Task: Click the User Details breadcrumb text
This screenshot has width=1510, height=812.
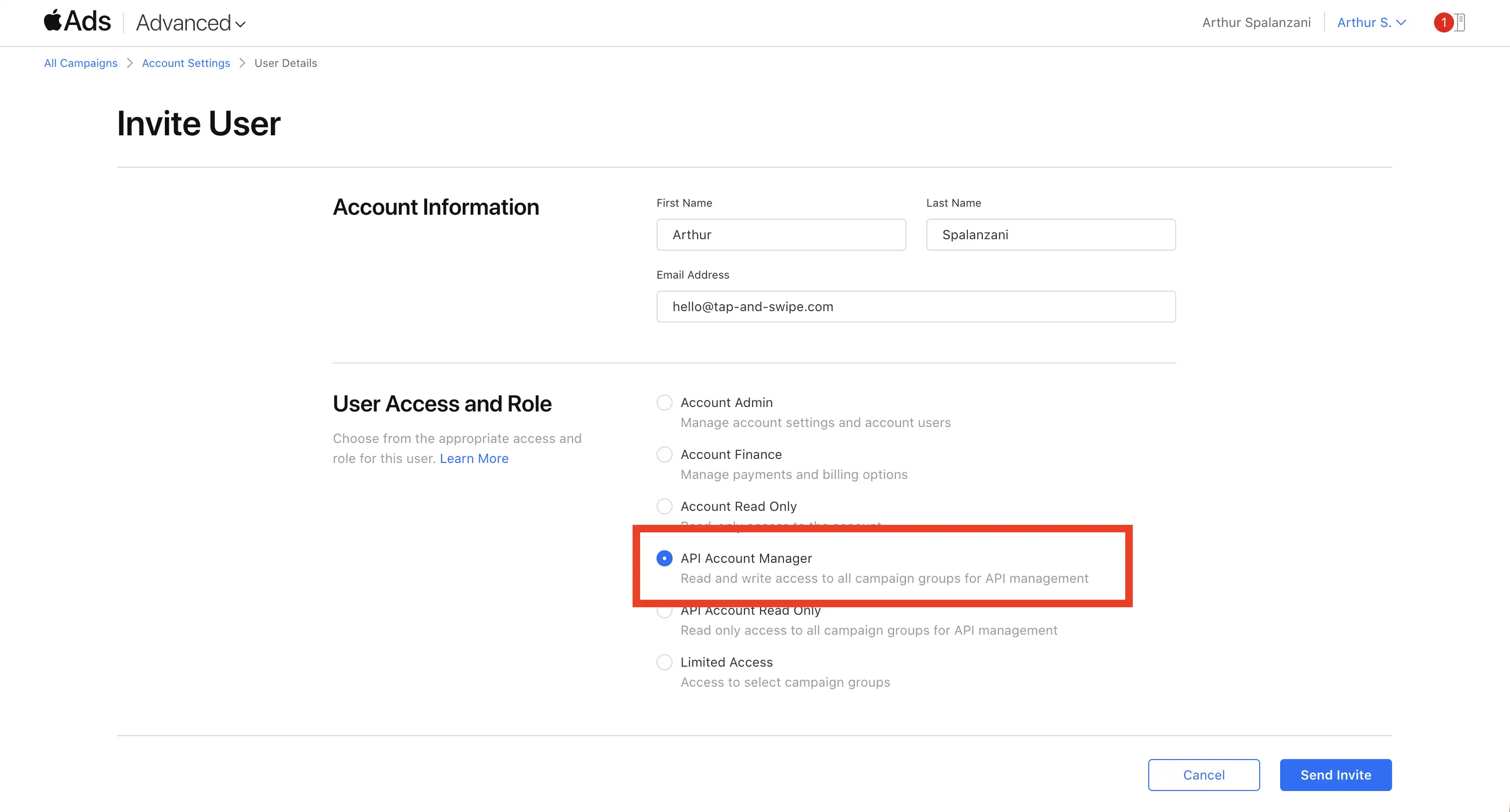Action: 285,63
